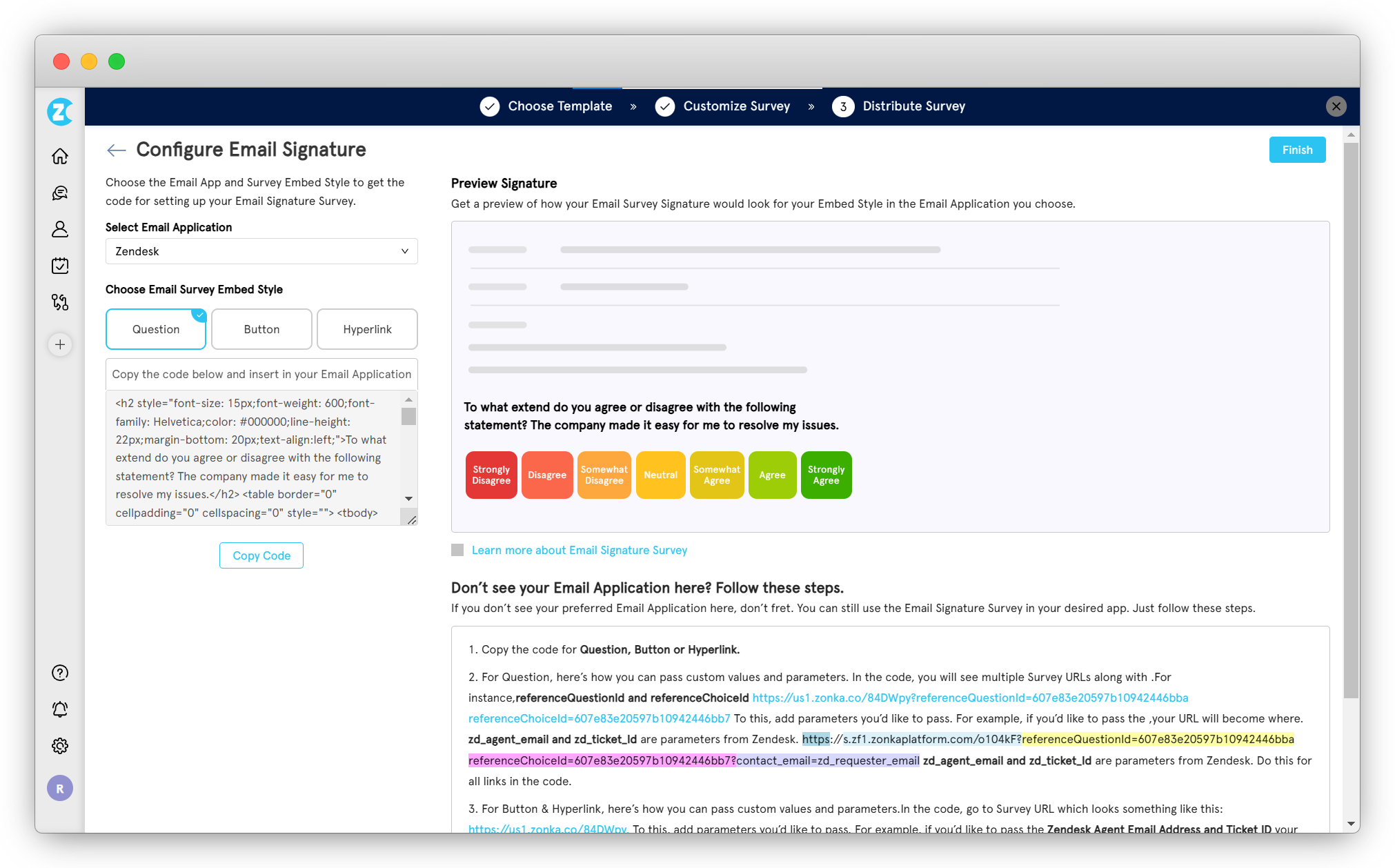Image resolution: width=1395 pixels, height=868 pixels.
Task: Click the Customize Survey checkmark icon
Action: coord(665,106)
